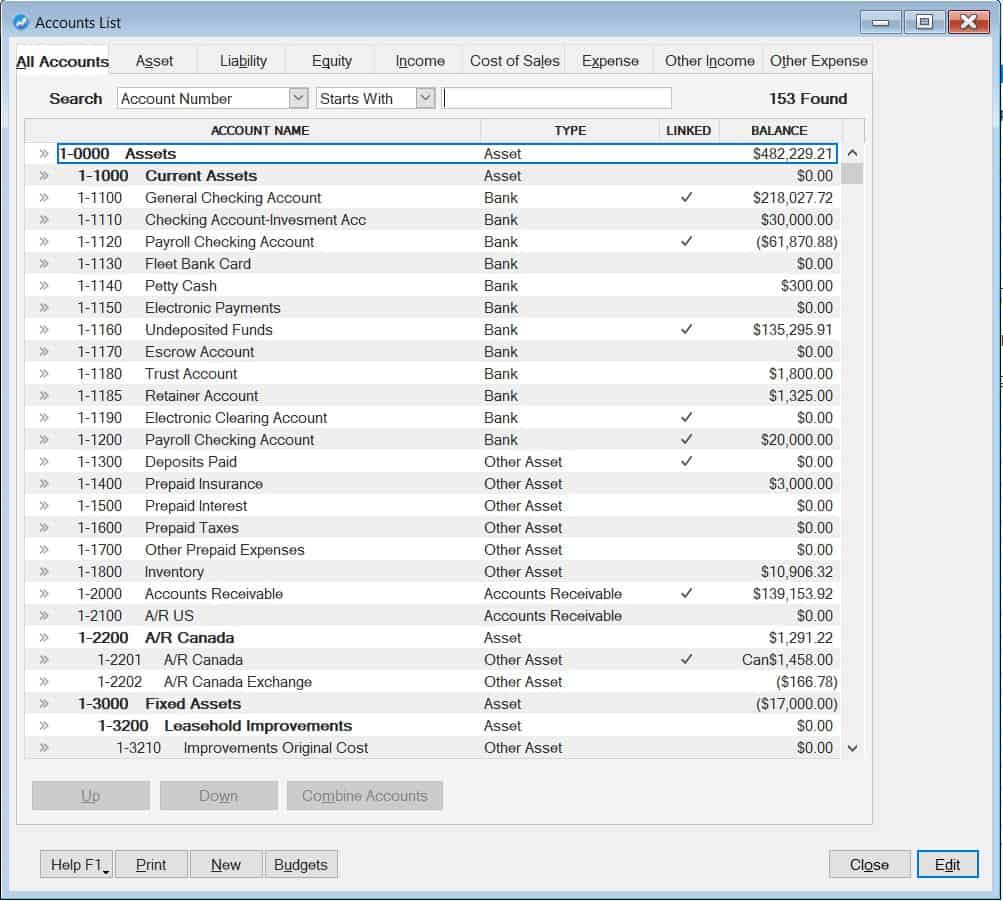Open the Other Expense tab
The image size is (1003, 901).
pyautogui.click(x=819, y=61)
